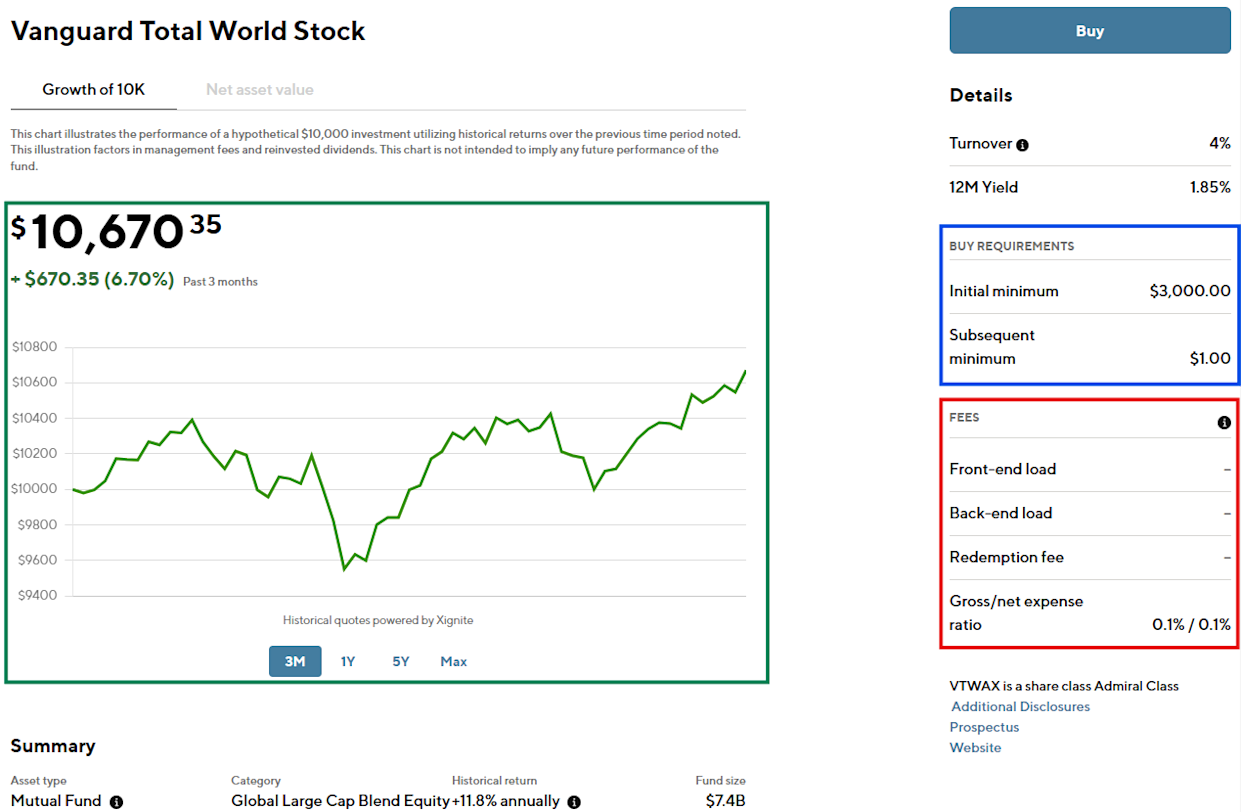Open Additional Disclosures
Image resolution: width=1241 pixels, height=812 pixels.
(x=1020, y=706)
